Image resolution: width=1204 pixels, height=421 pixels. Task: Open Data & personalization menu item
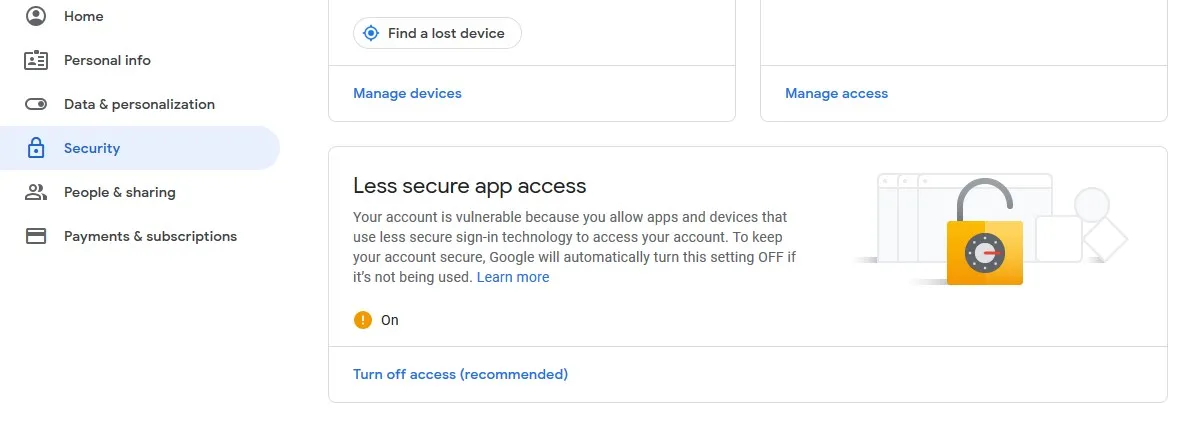pyautogui.click(x=139, y=104)
